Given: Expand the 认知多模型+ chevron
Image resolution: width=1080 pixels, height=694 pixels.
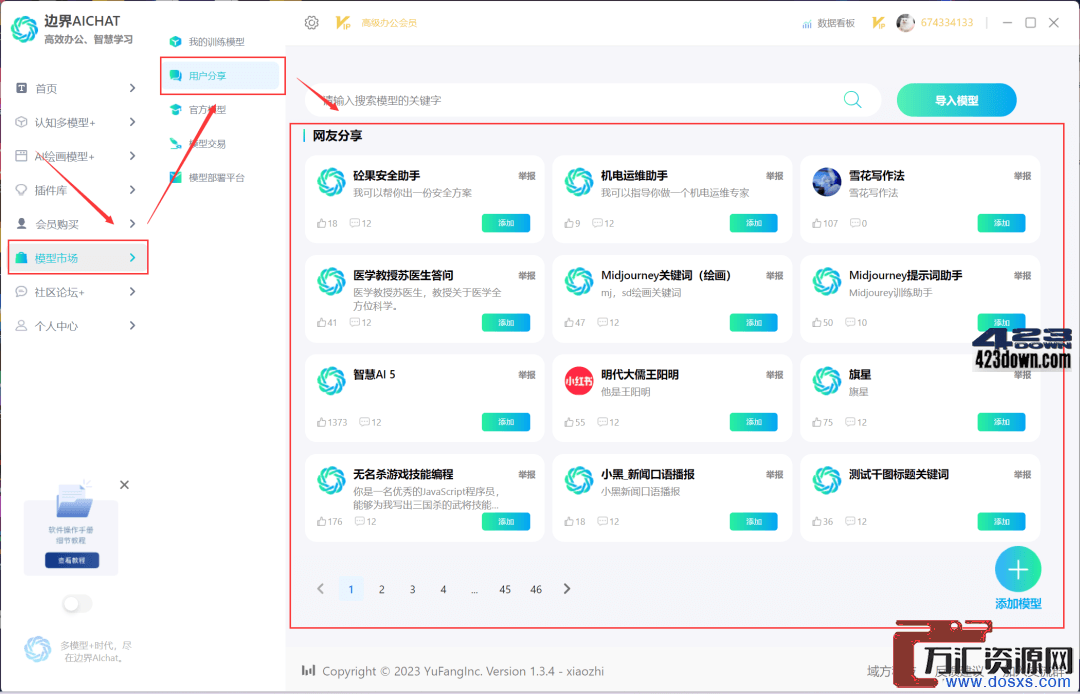Looking at the screenshot, I should (132, 122).
